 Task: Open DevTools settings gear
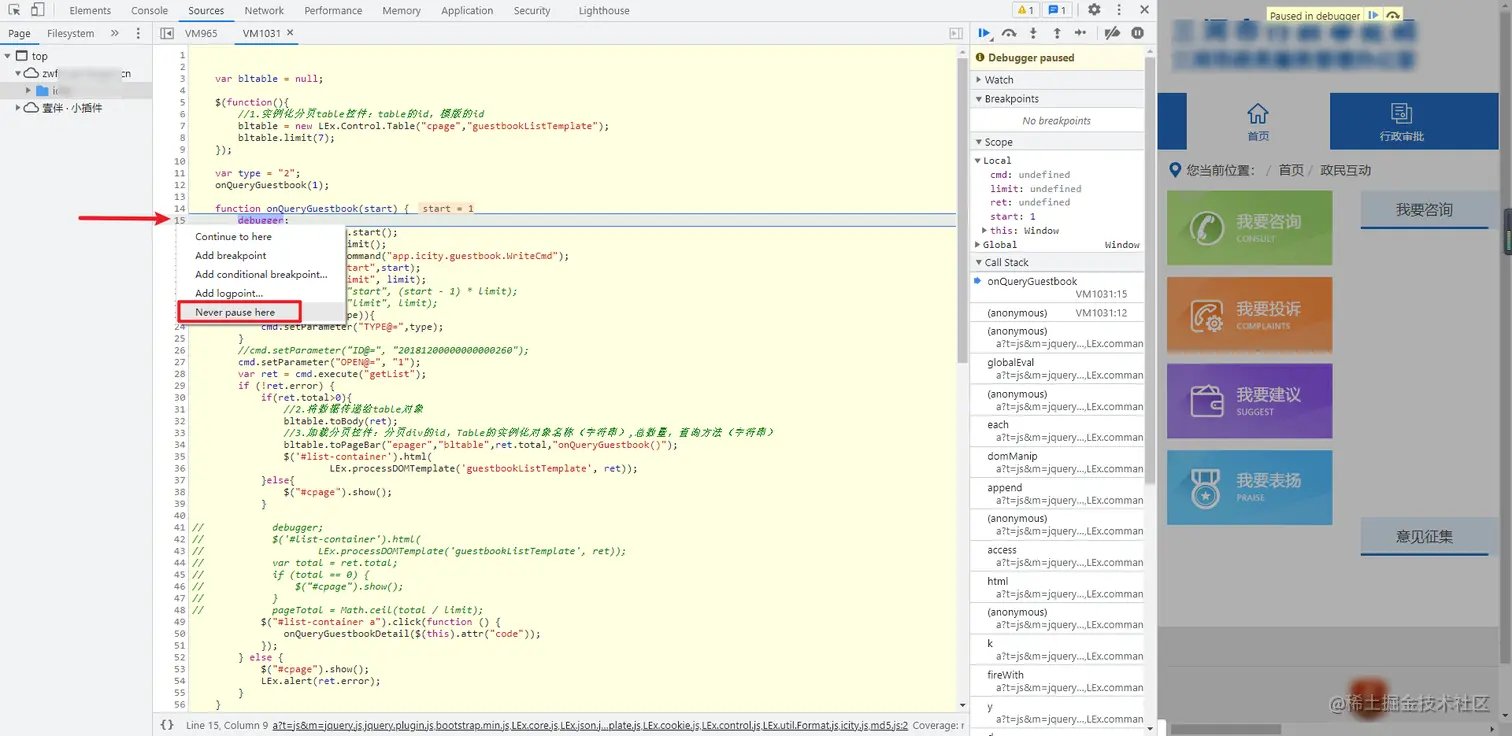[1094, 10]
